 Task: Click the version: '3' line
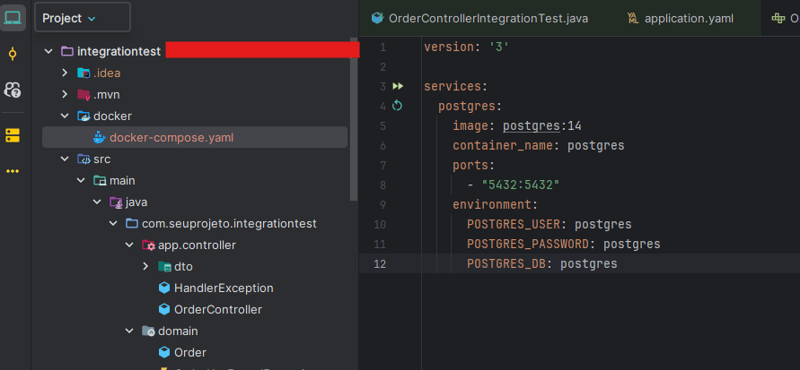point(466,47)
